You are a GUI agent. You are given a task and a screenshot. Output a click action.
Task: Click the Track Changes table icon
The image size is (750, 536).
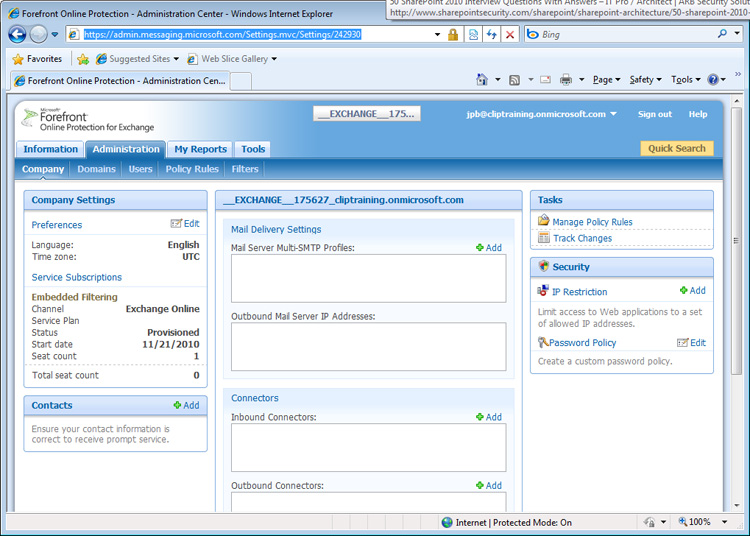coord(544,237)
